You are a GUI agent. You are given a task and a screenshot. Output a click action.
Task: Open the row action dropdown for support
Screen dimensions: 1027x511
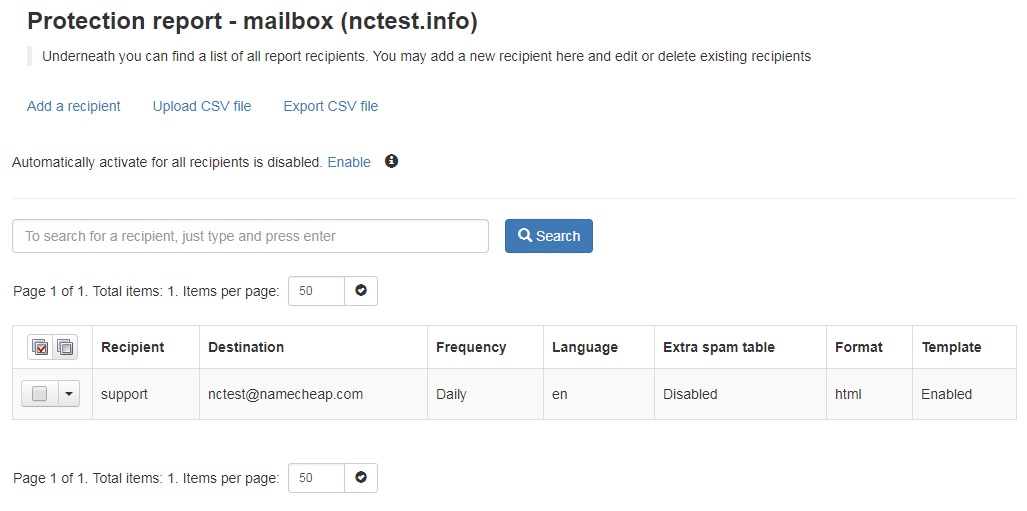(x=69, y=394)
